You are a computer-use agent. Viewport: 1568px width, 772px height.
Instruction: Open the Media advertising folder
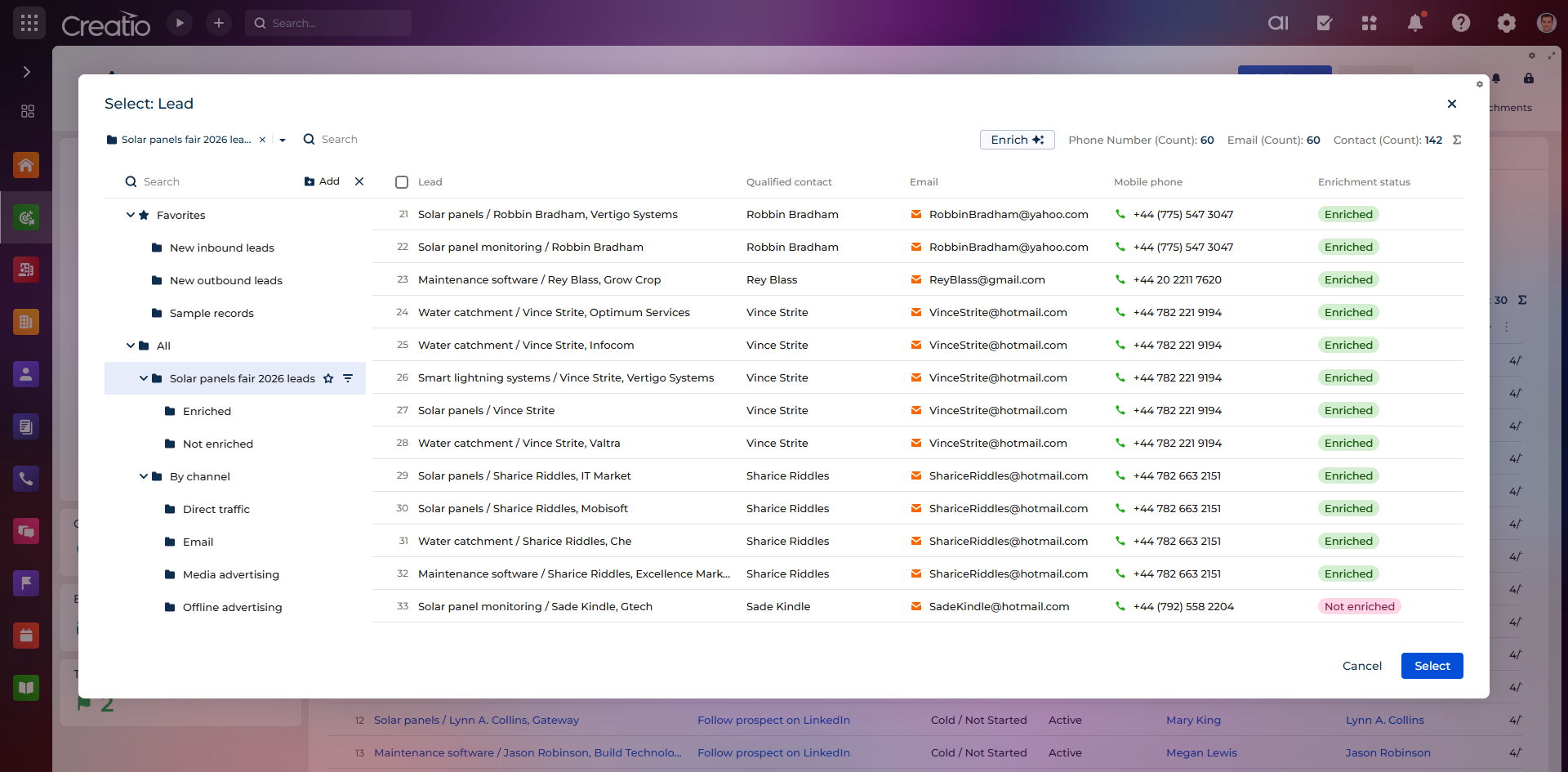(230, 574)
